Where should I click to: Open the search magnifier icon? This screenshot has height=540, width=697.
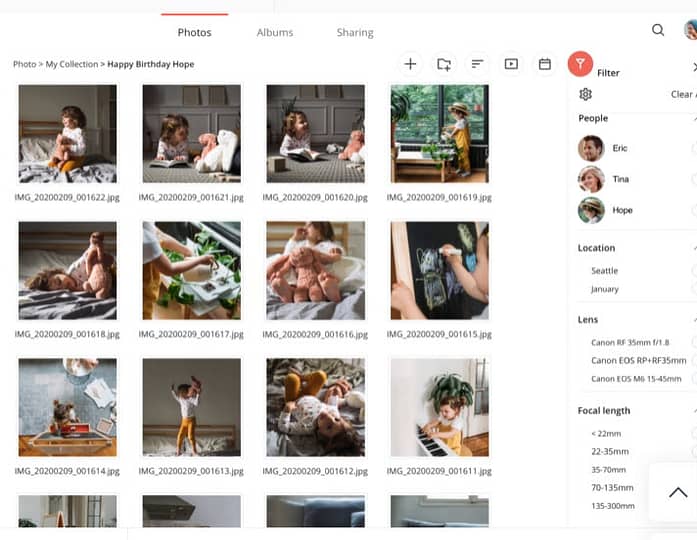coord(658,30)
